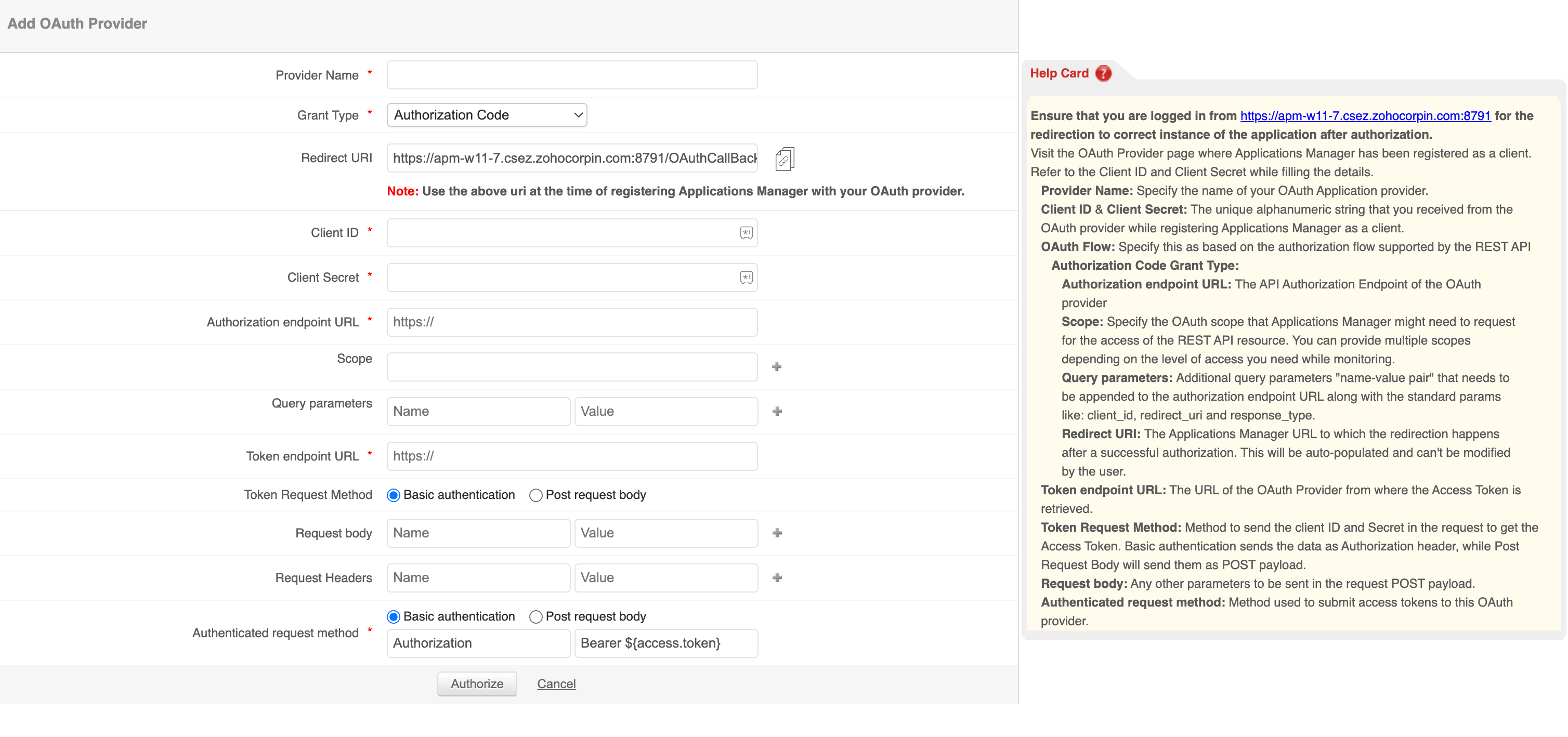
Task: Select Post request body for Token Request Method
Action: click(x=535, y=495)
